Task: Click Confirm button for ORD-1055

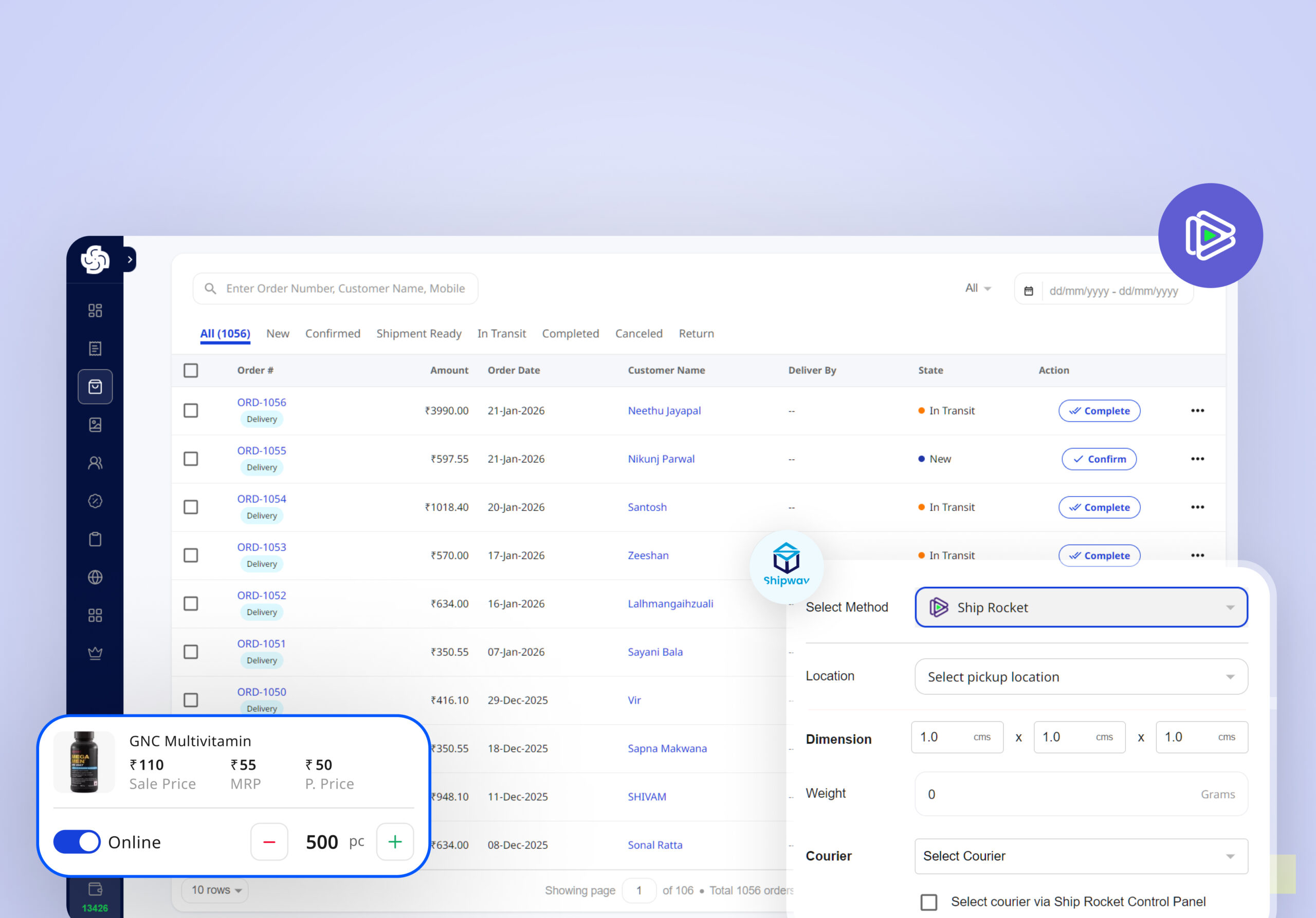Action: (x=1099, y=459)
